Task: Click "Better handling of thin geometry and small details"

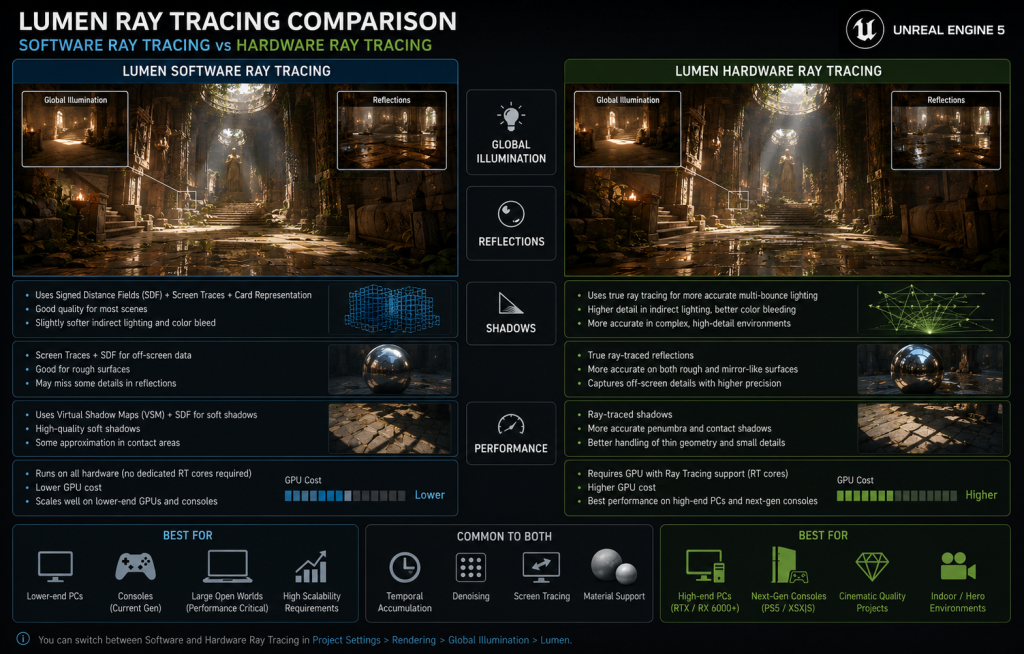Action: point(686,443)
